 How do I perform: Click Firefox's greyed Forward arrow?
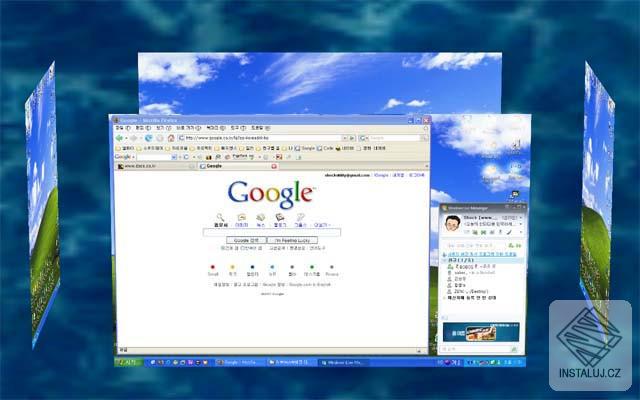[134, 138]
